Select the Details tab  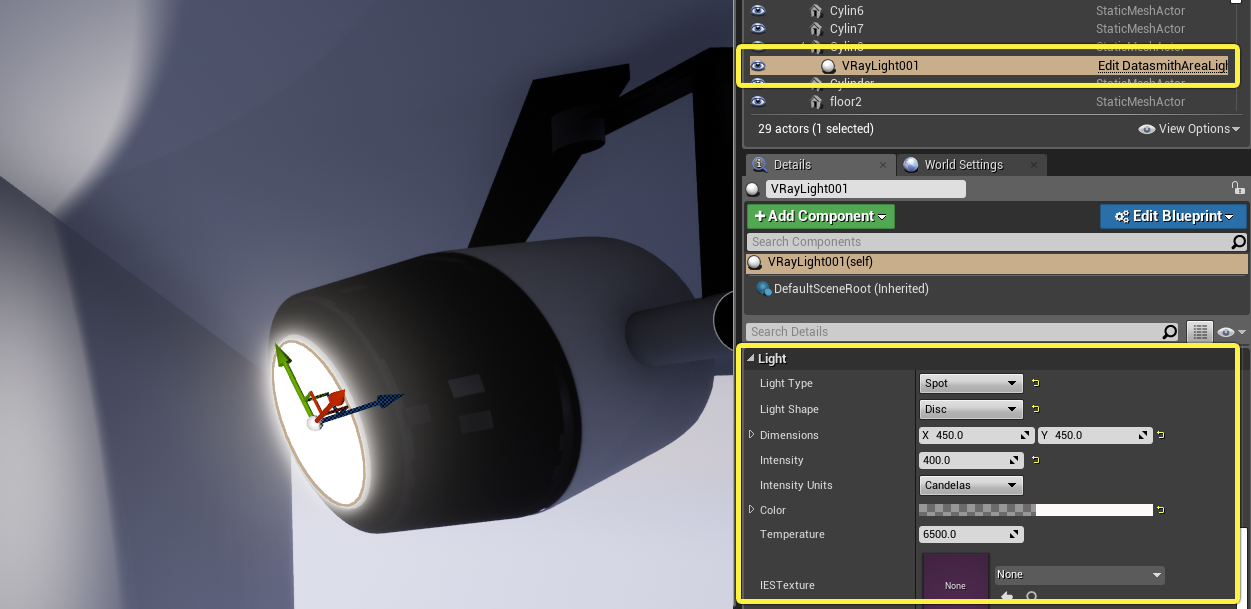(792, 165)
